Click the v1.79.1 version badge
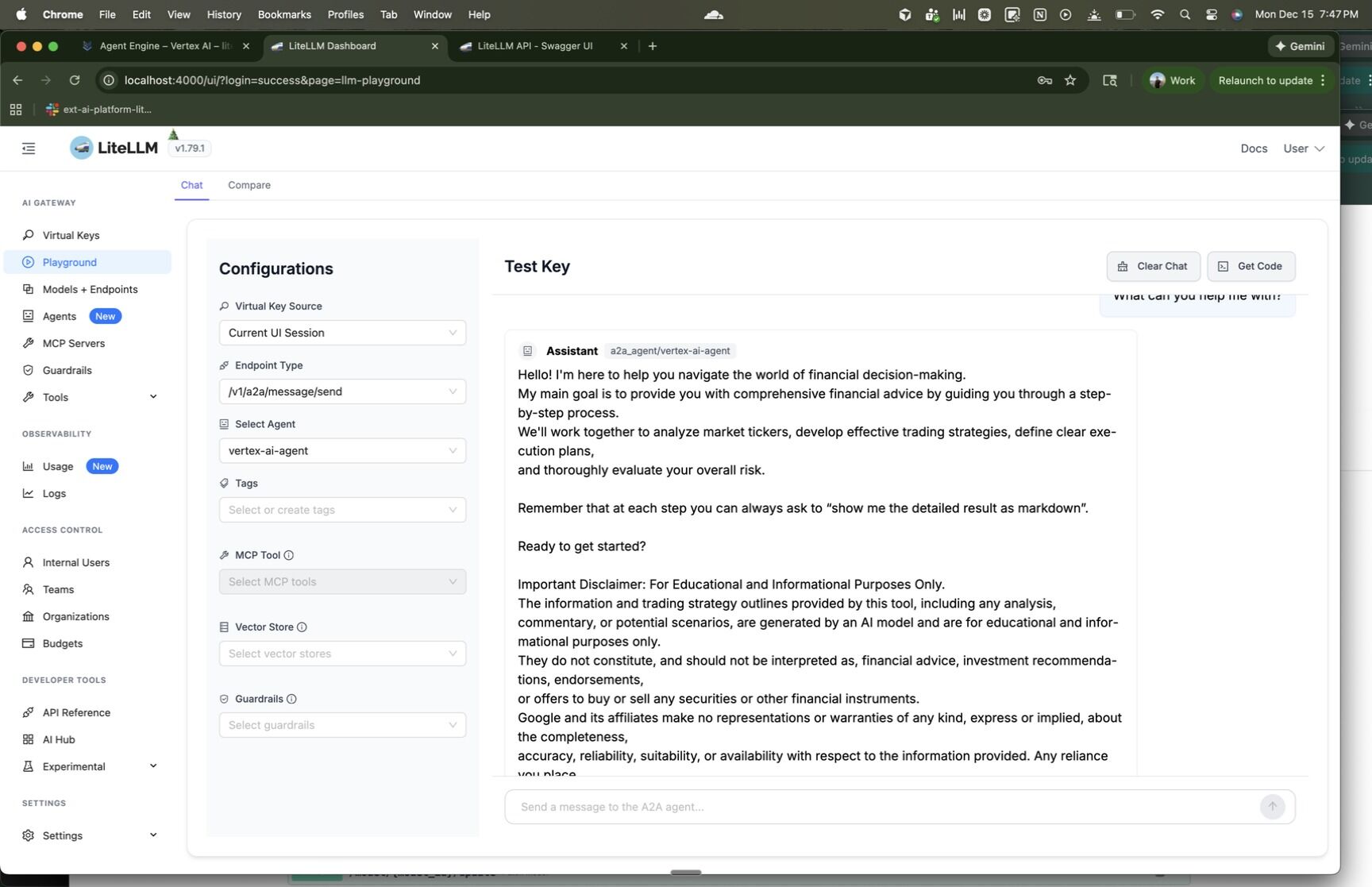 pyautogui.click(x=190, y=148)
